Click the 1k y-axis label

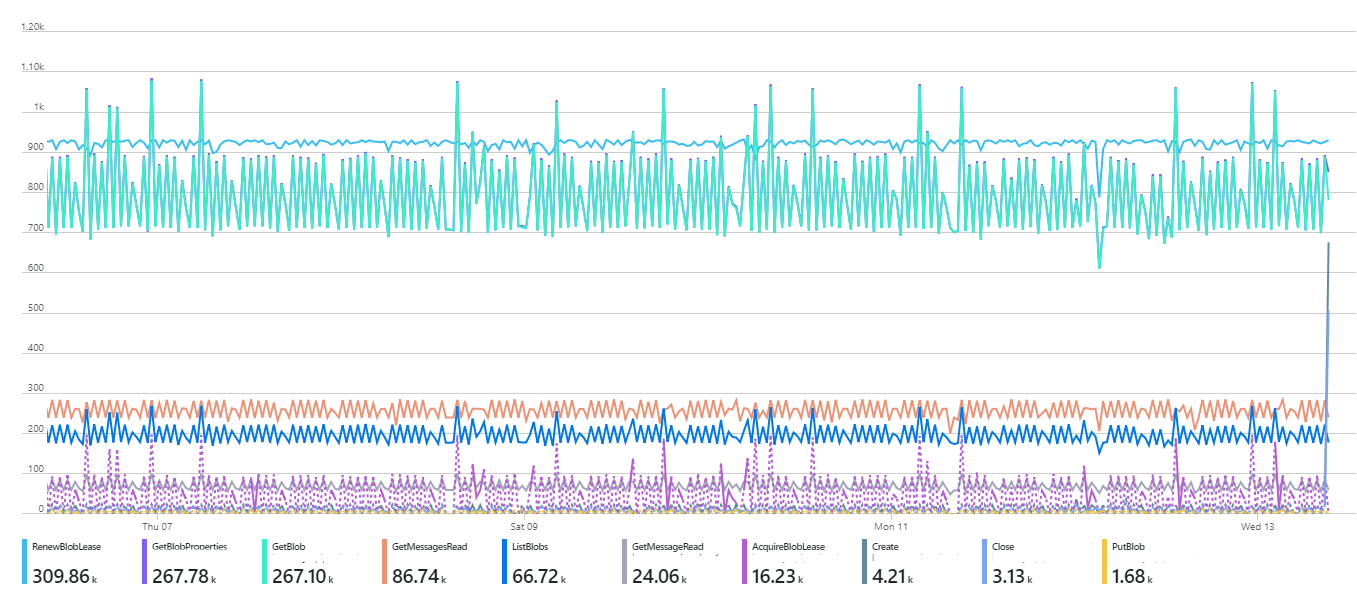tap(39, 107)
